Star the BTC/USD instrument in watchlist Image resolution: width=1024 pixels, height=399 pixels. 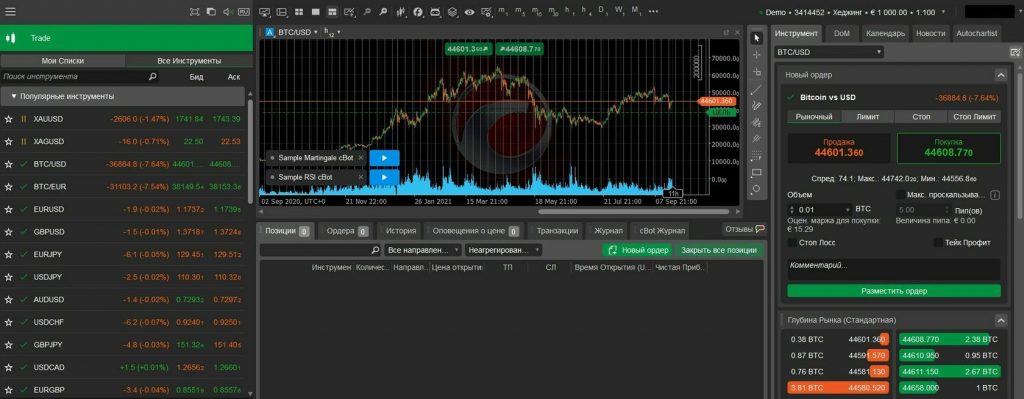[8, 164]
